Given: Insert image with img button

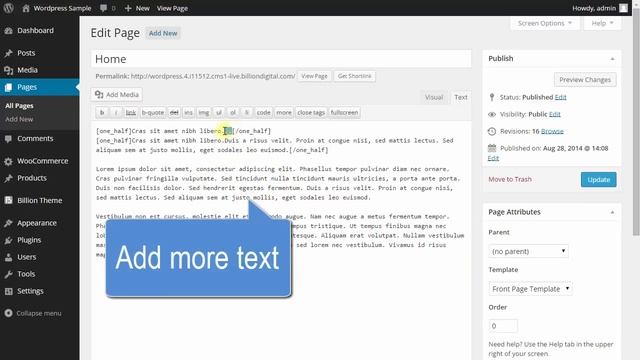Looking at the screenshot, I should pos(204,112).
